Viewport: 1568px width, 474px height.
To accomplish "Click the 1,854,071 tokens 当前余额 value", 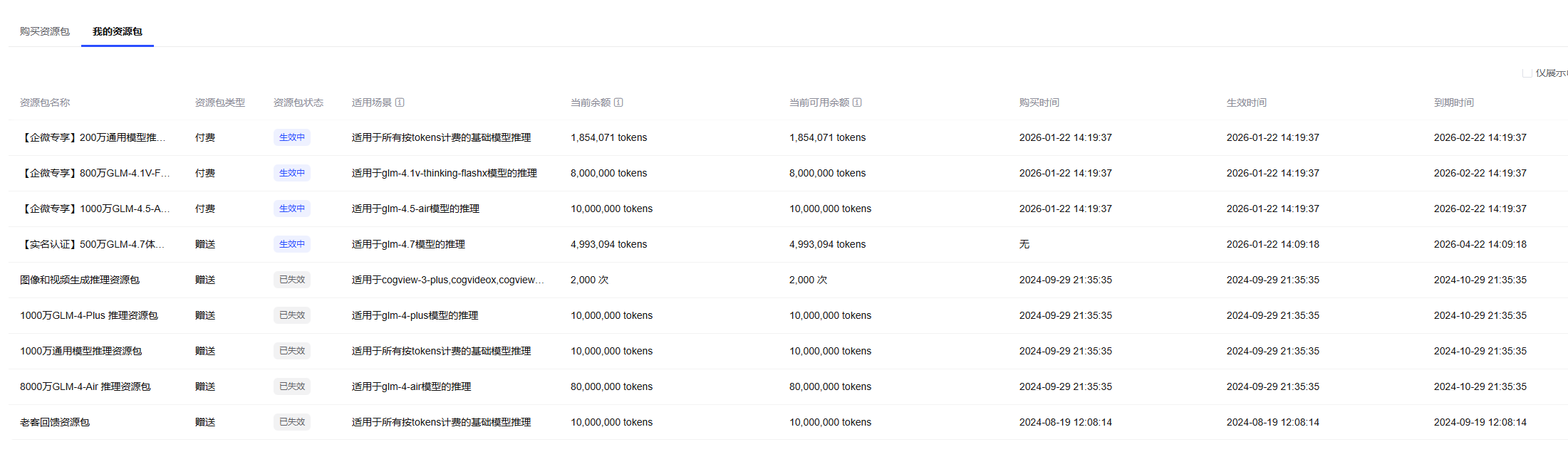I will (609, 137).
